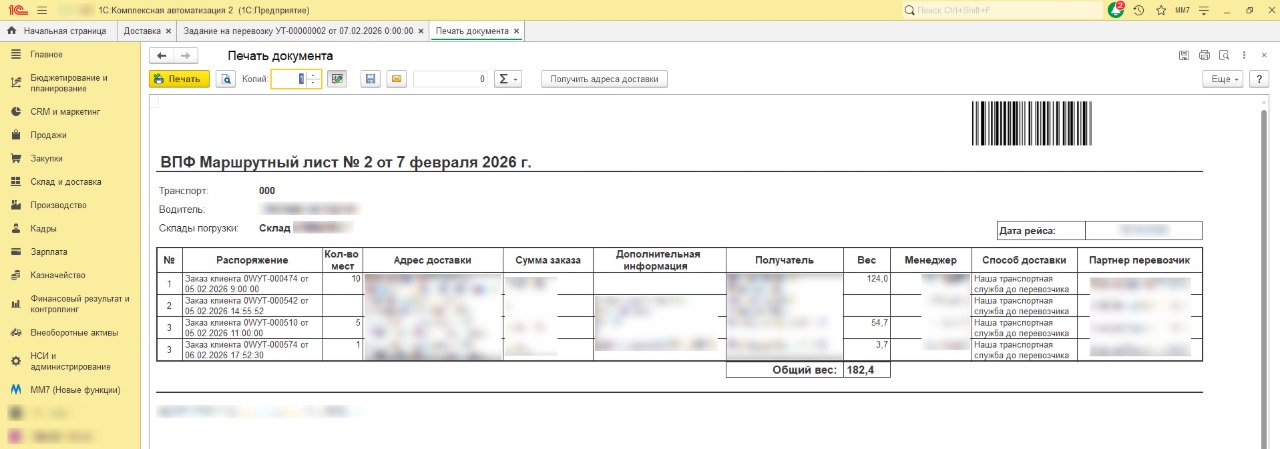This screenshot has height=449, width=1280.
Task: Switch to Начальная страница tab
Action: [59, 31]
